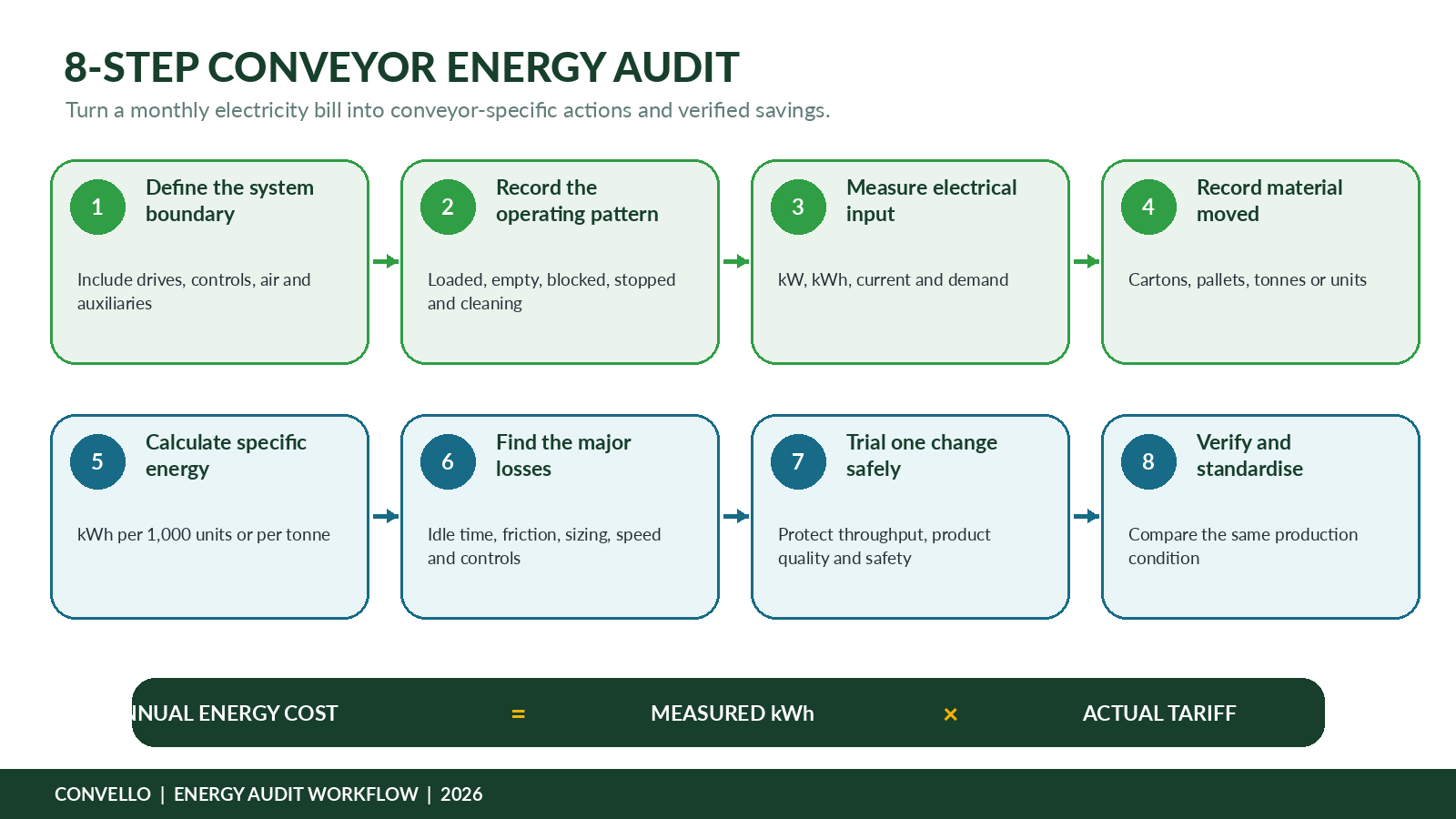Select the subtitle about the monthly electricity bill
1456x819 pixels.
(x=448, y=110)
